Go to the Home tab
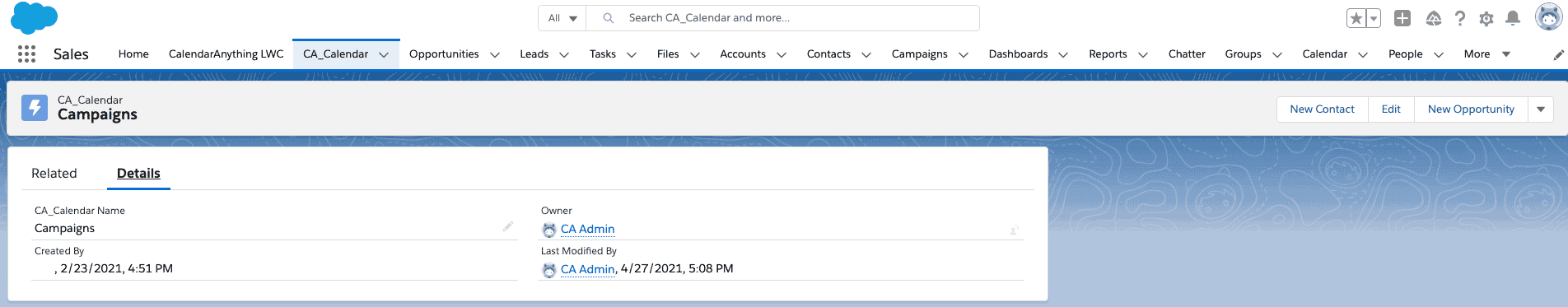Image resolution: width=1568 pixels, height=307 pixels. point(133,54)
